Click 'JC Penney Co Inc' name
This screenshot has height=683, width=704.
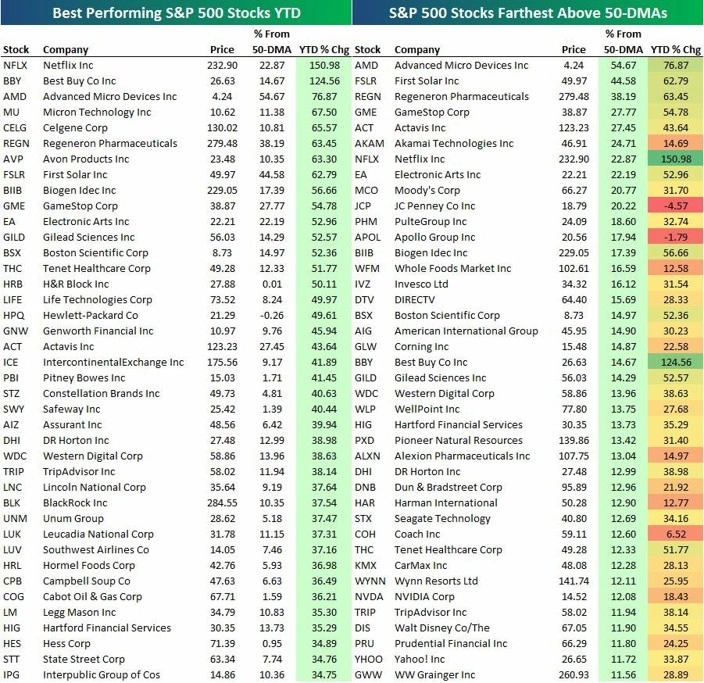pos(435,206)
